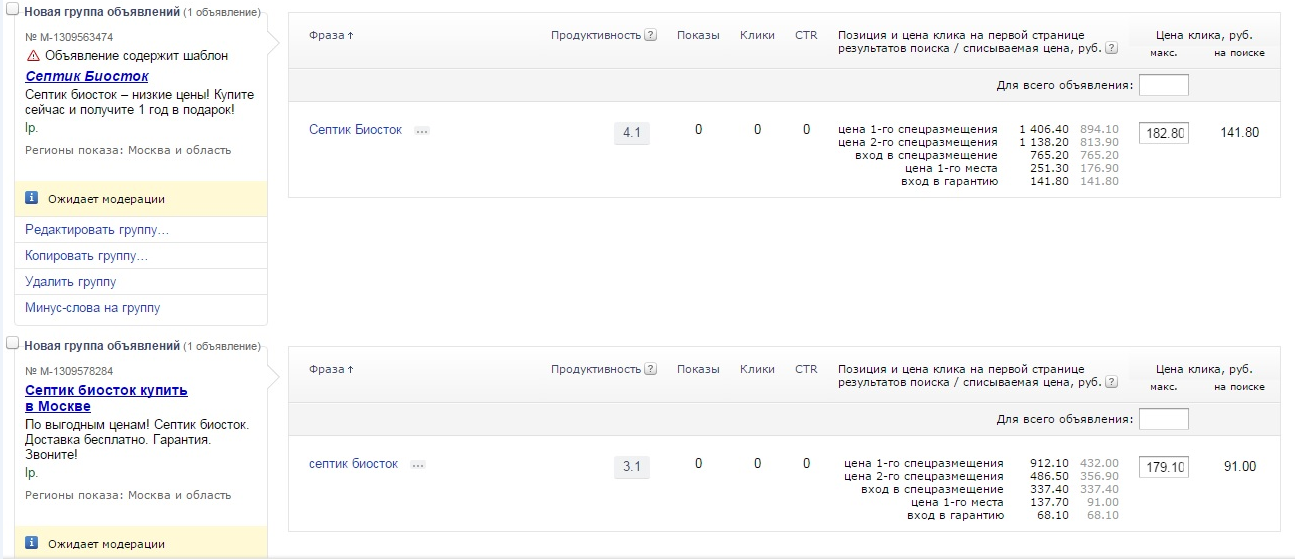Viewport: 1295px width, 559px height.
Task: Select the 486.50 second special placement price
Action: tap(1050, 476)
